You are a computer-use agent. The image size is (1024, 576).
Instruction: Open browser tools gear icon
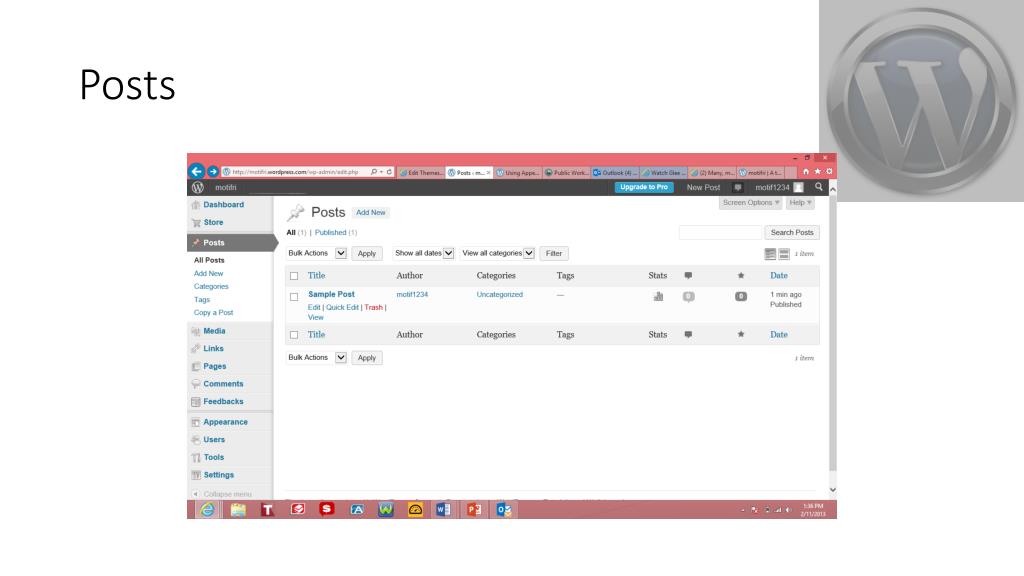tap(829, 172)
